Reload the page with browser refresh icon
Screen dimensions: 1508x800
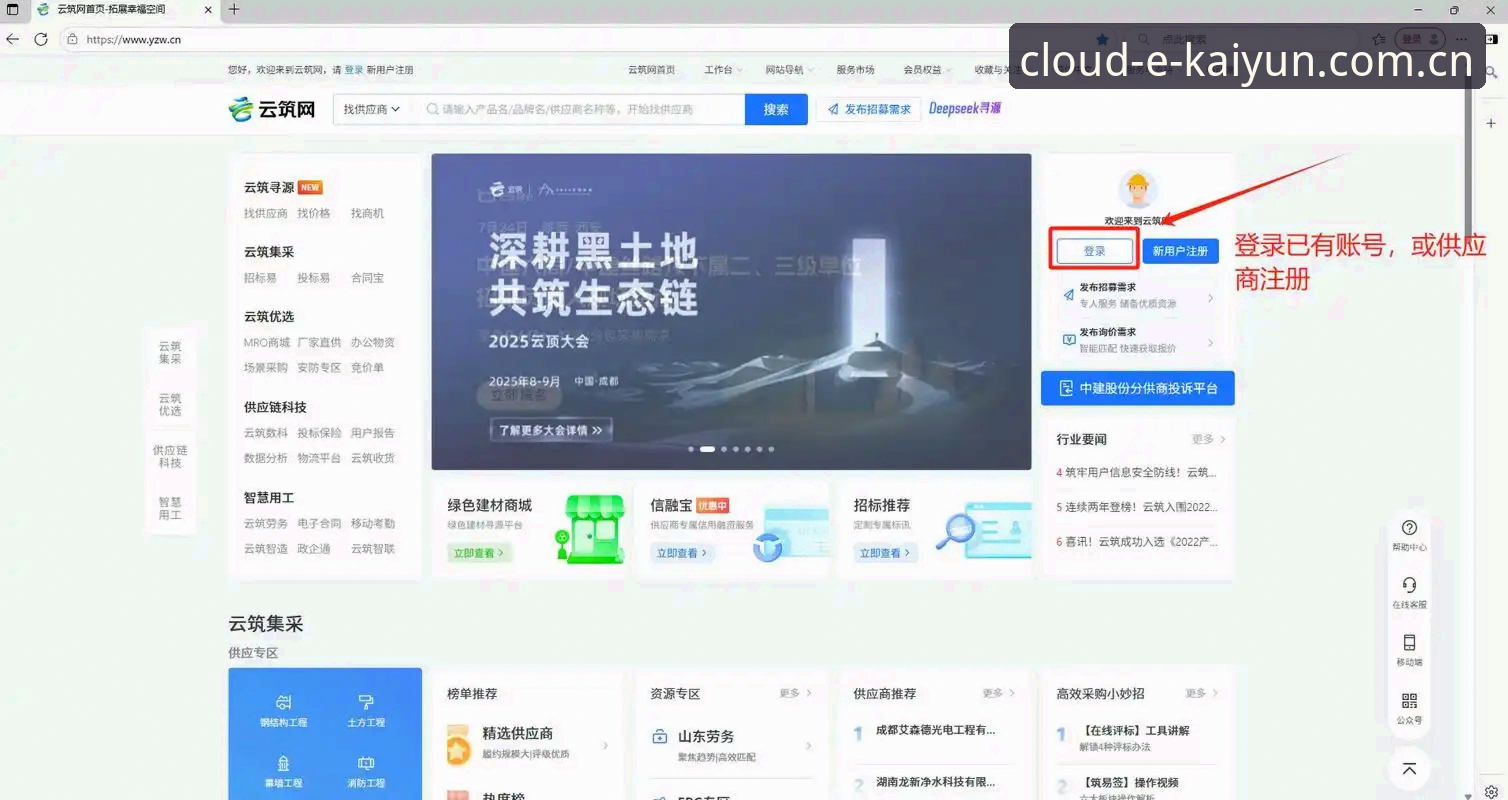tap(41, 39)
